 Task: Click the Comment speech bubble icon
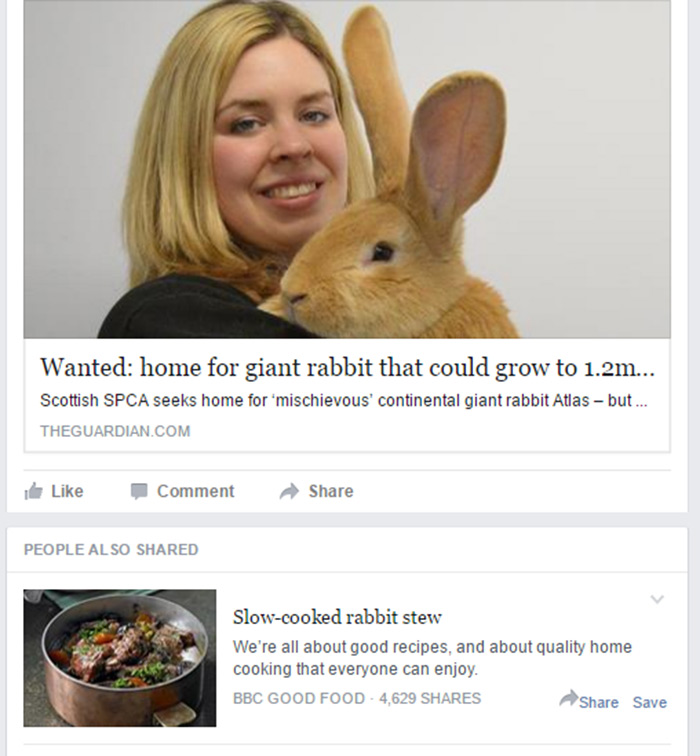point(139,491)
